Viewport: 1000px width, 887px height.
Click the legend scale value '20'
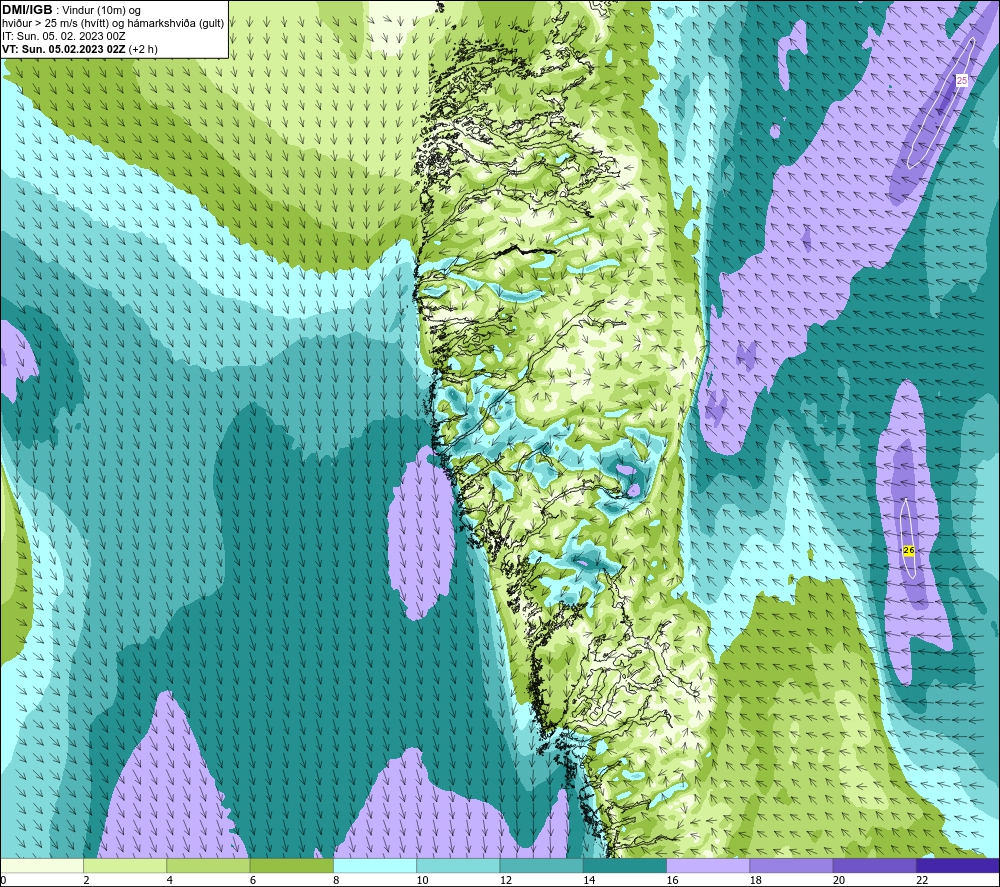point(839,880)
